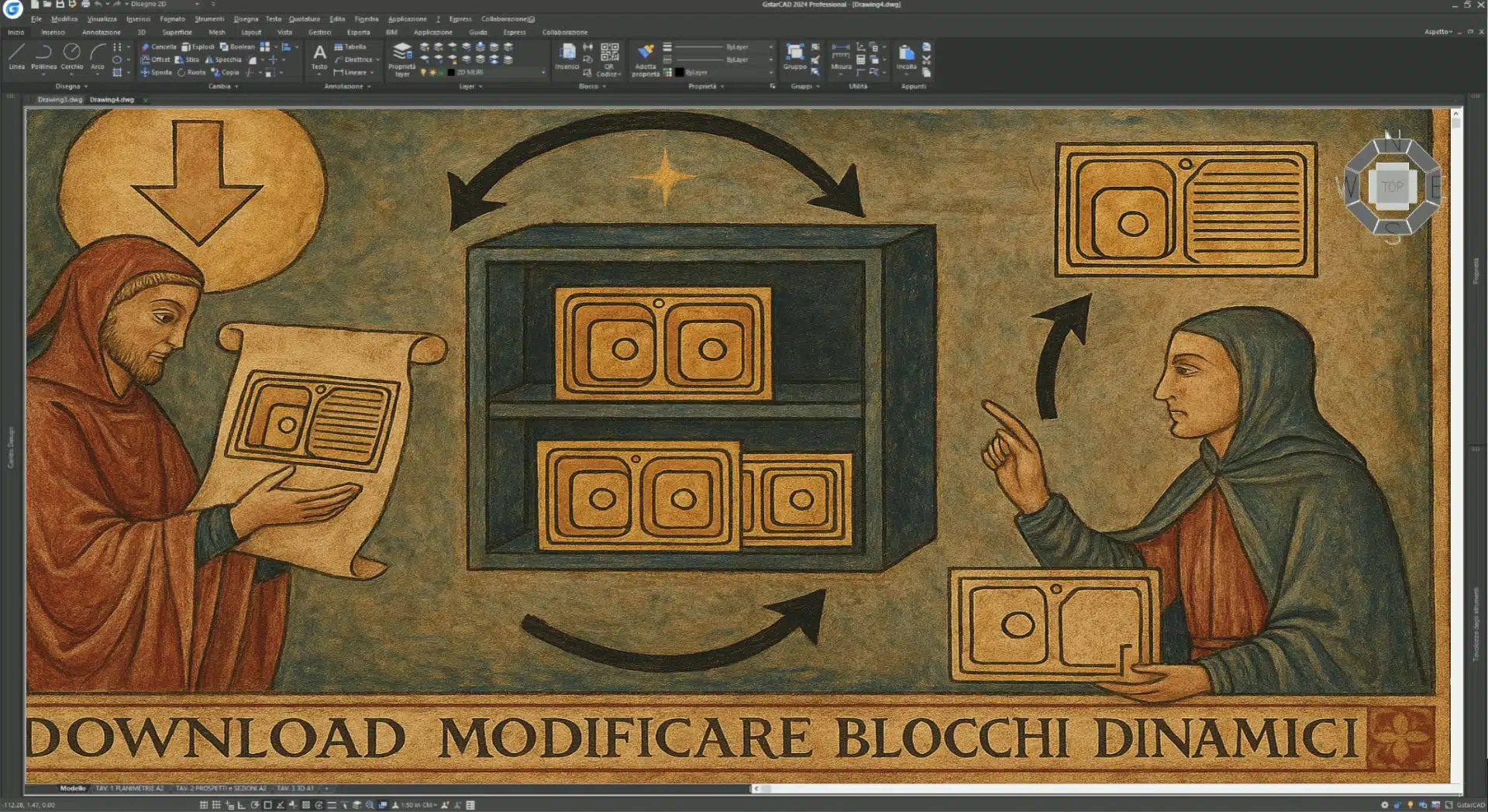
Task: Select the Arco tool
Action: point(98,57)
